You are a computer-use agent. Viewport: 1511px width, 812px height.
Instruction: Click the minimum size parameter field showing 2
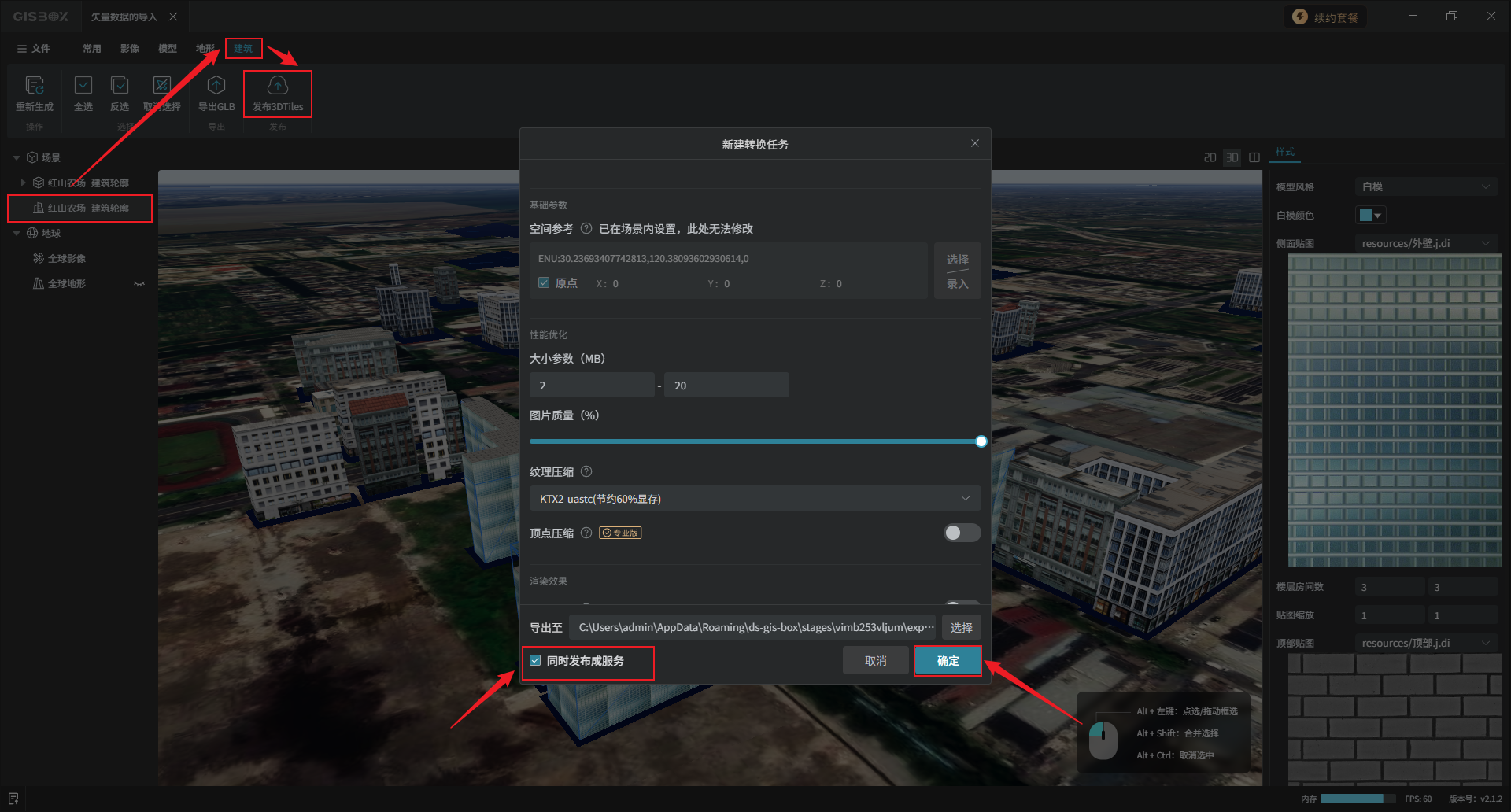click(592, 386)
